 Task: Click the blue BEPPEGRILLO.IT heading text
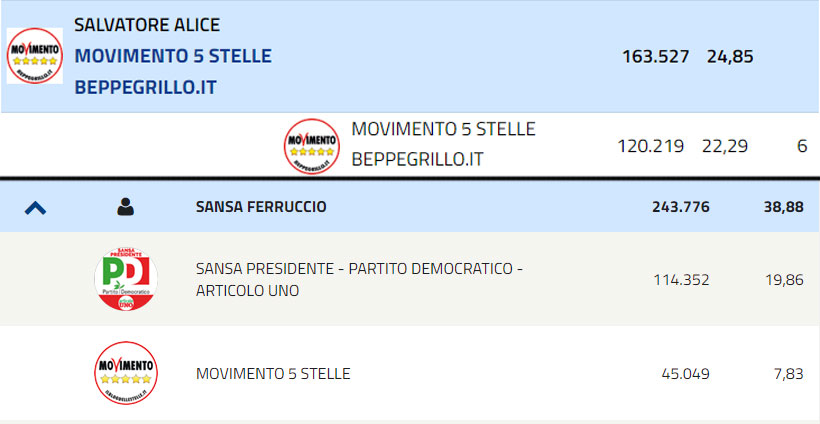pyautogui.click(x=145, y=87)
